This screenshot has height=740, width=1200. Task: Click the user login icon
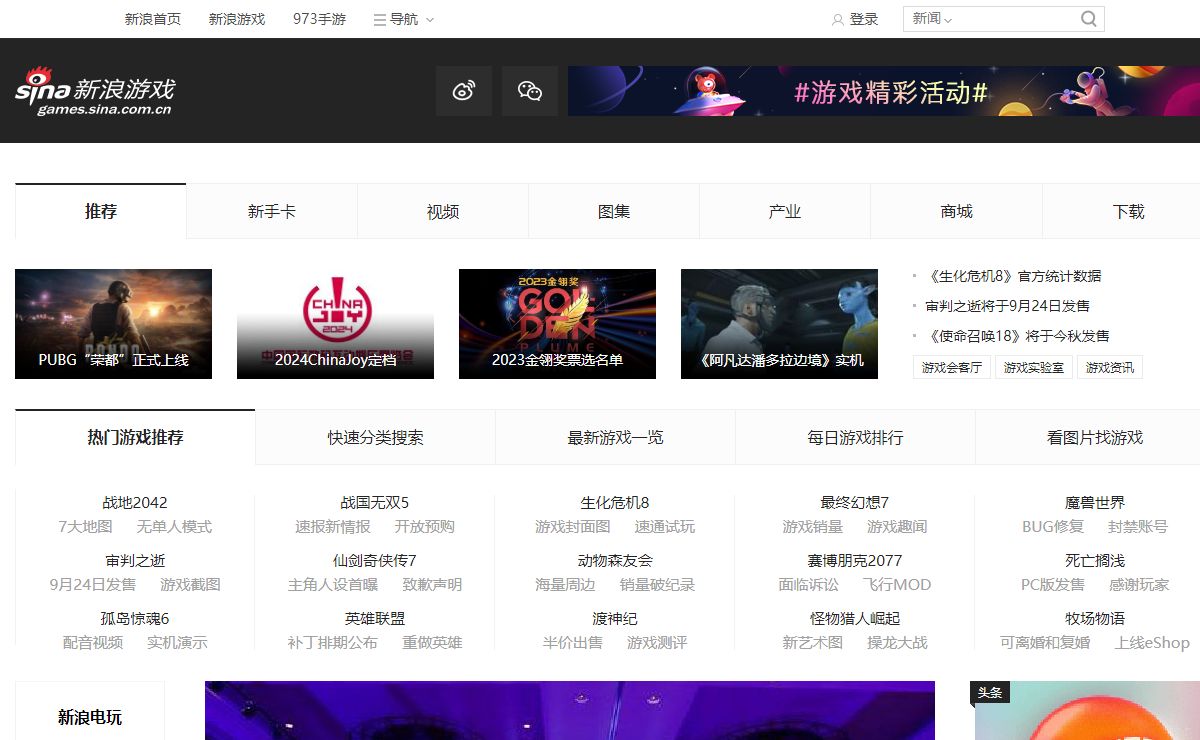pyautogui.click(x=838, y=19)
